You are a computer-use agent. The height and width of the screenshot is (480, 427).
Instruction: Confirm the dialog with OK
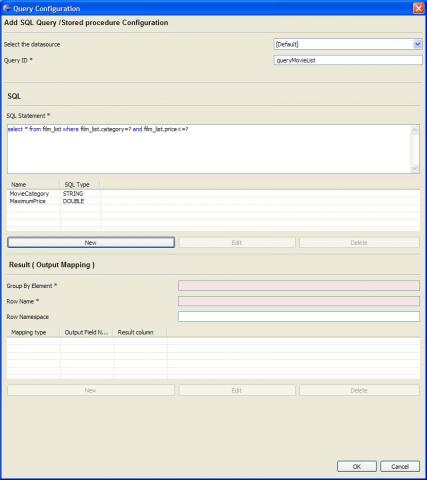click(x=357, y=467)
